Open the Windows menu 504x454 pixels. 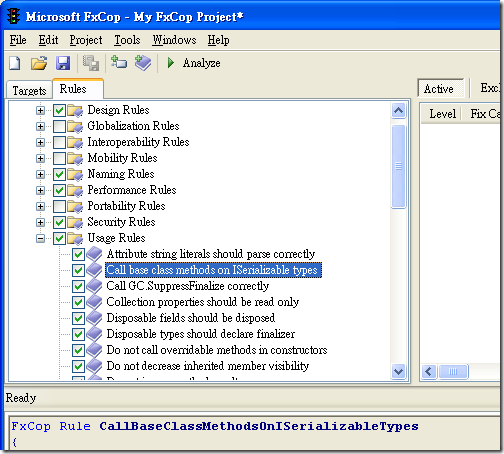(x=174, y=40)
